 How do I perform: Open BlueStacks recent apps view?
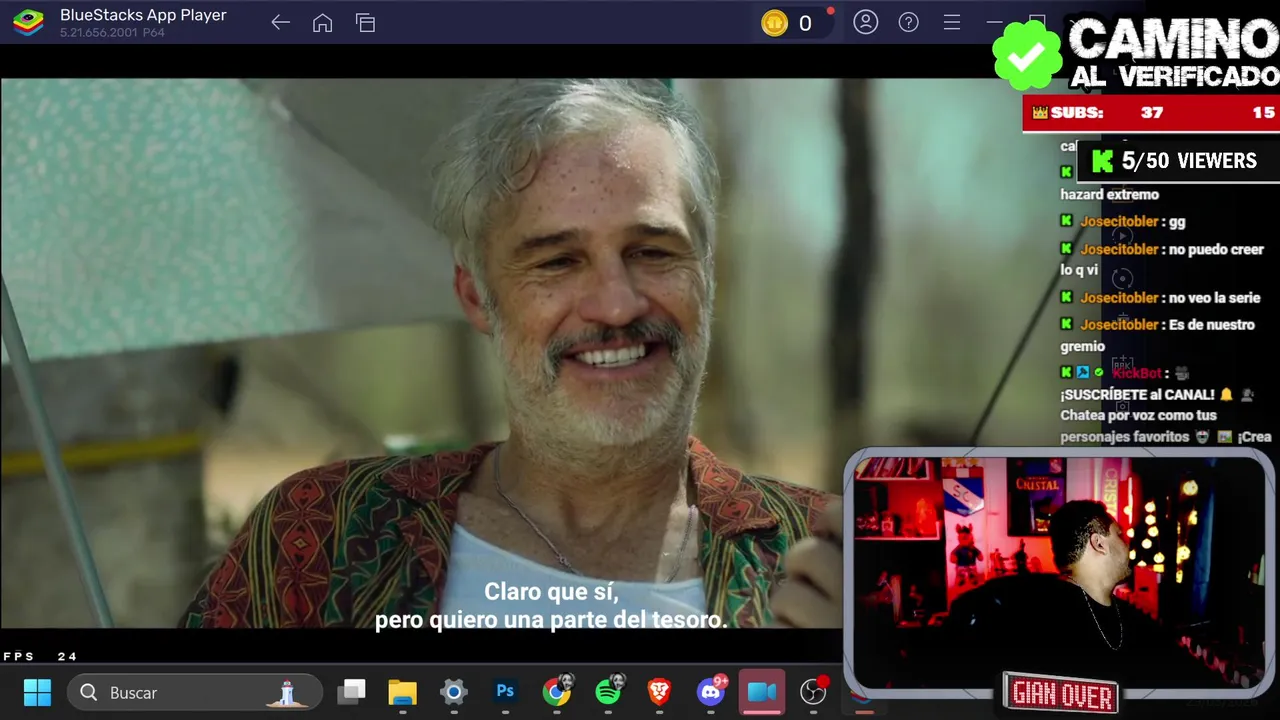(366, 22)
